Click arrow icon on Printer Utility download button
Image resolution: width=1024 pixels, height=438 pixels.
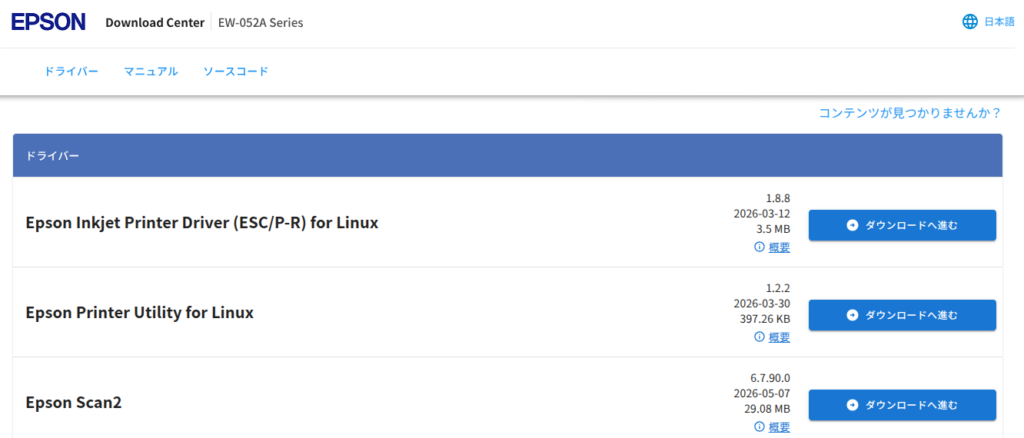[x=852, y=315]
